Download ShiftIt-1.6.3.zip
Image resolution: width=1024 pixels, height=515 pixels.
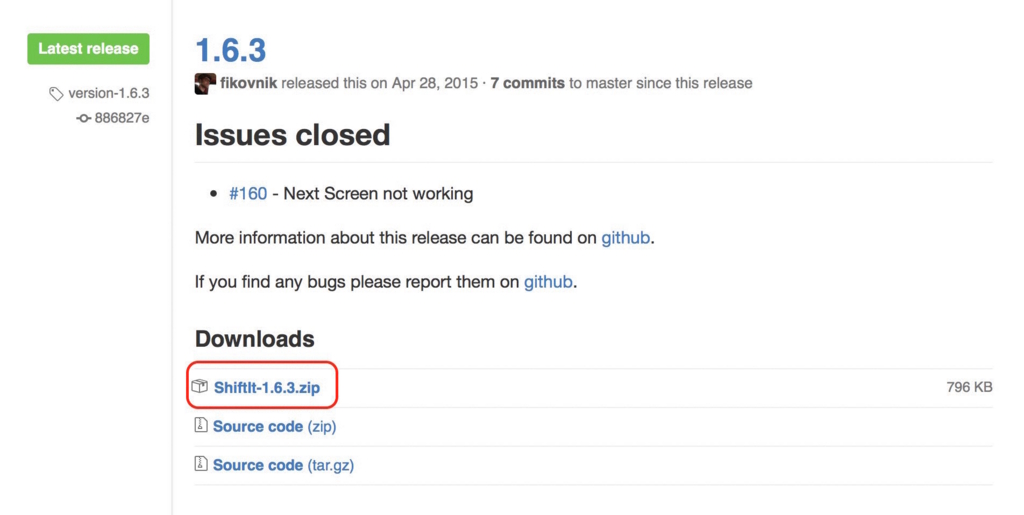(x=267, y=388)
